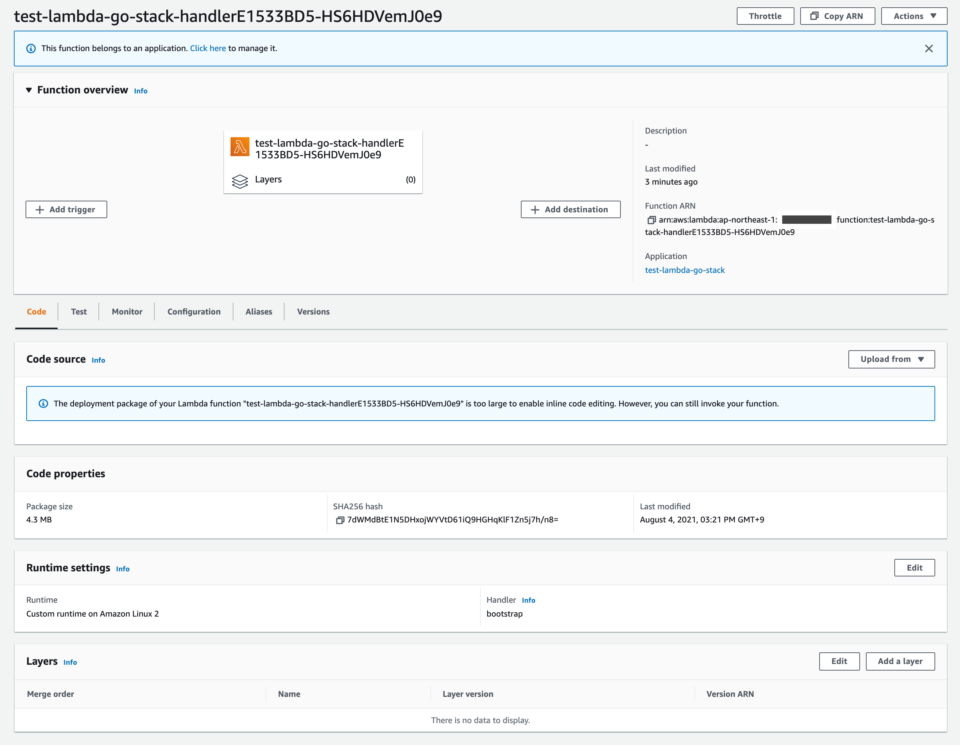This screenshot has height=745, width=960.
Task: Switch to the Monitor tab
Action: pyautogui.click(x=126, y=311)
